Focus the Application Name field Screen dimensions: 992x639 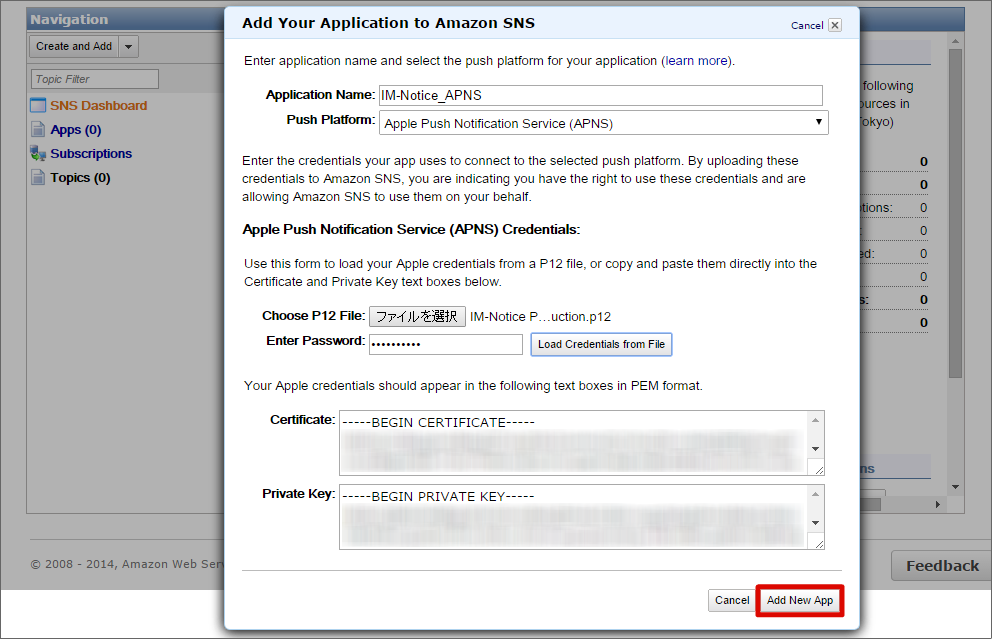(600, 96)
